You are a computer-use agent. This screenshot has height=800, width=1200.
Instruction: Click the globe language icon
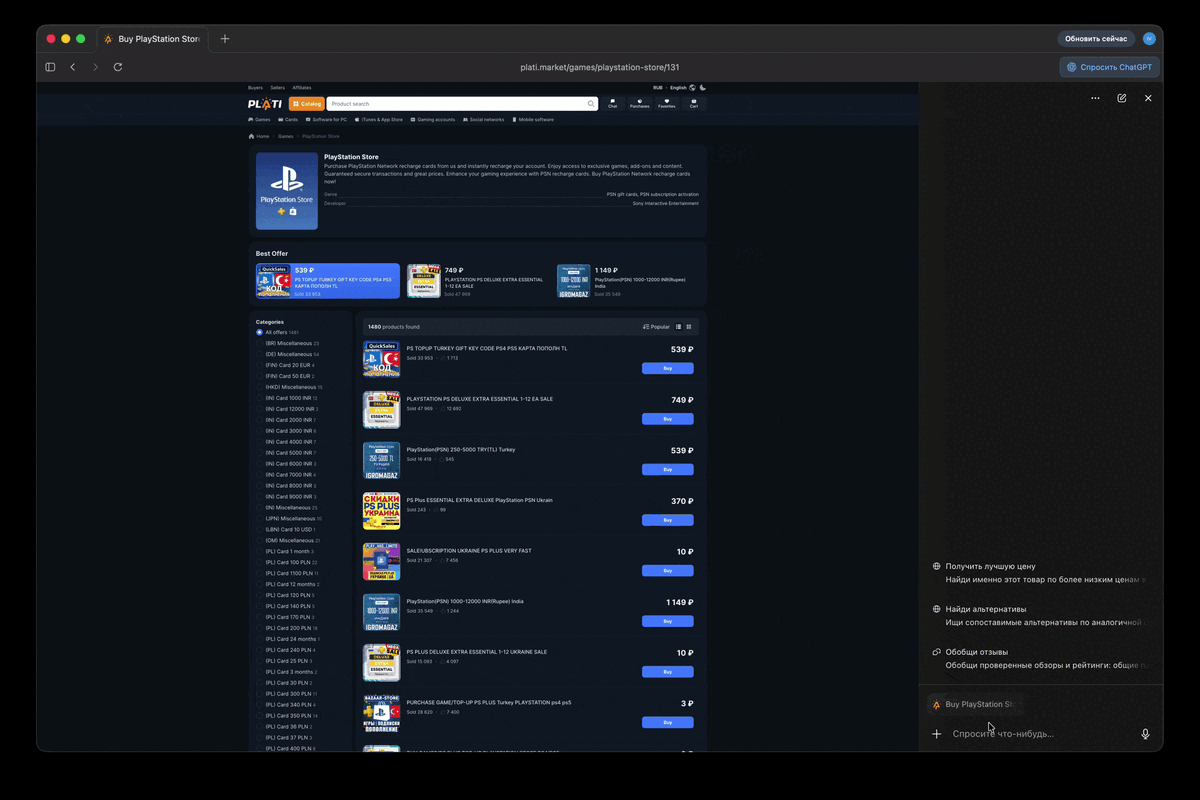tap(692, 87)
